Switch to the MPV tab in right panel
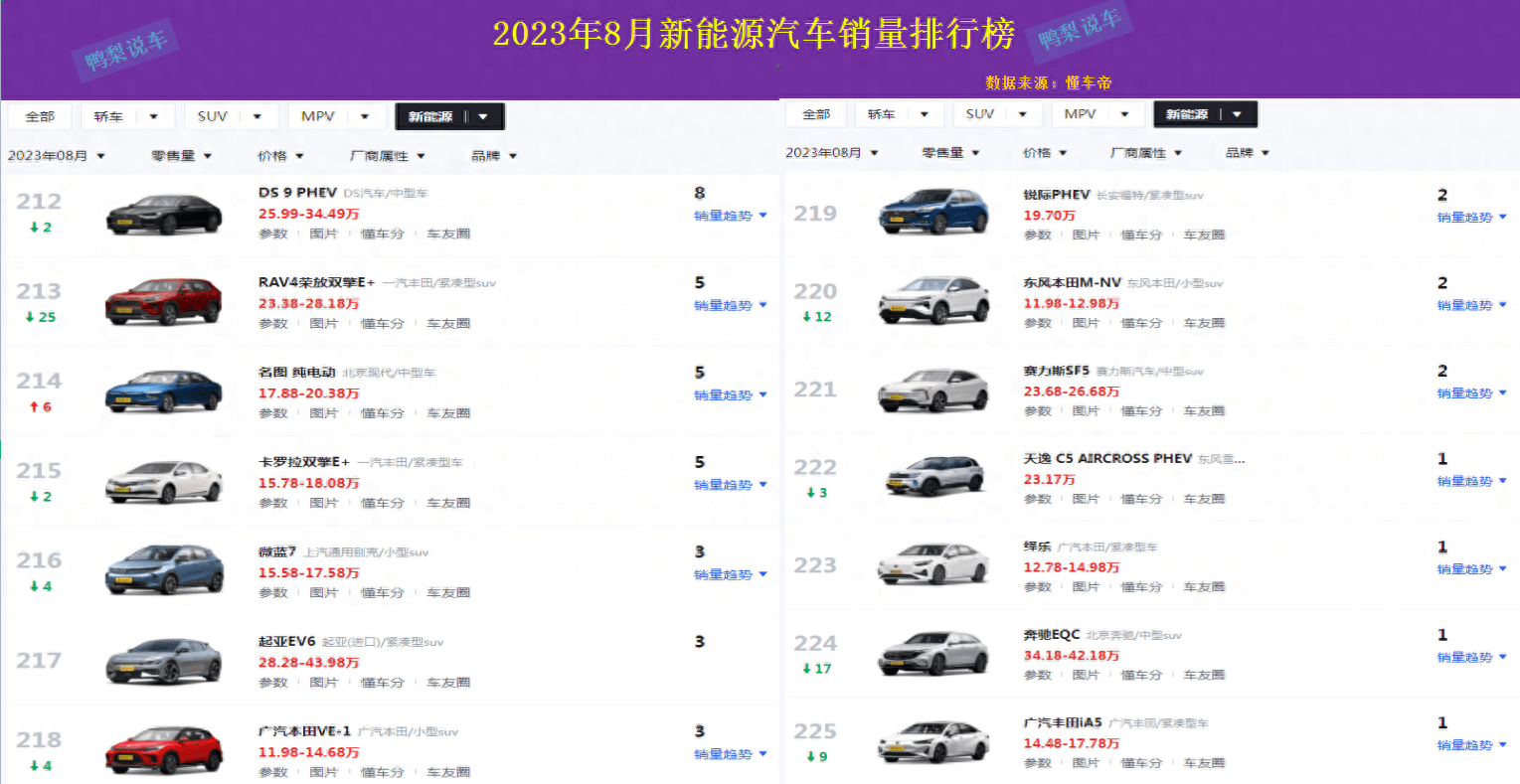Viewport: 1520px width, 784px height. pos(1080,114)
